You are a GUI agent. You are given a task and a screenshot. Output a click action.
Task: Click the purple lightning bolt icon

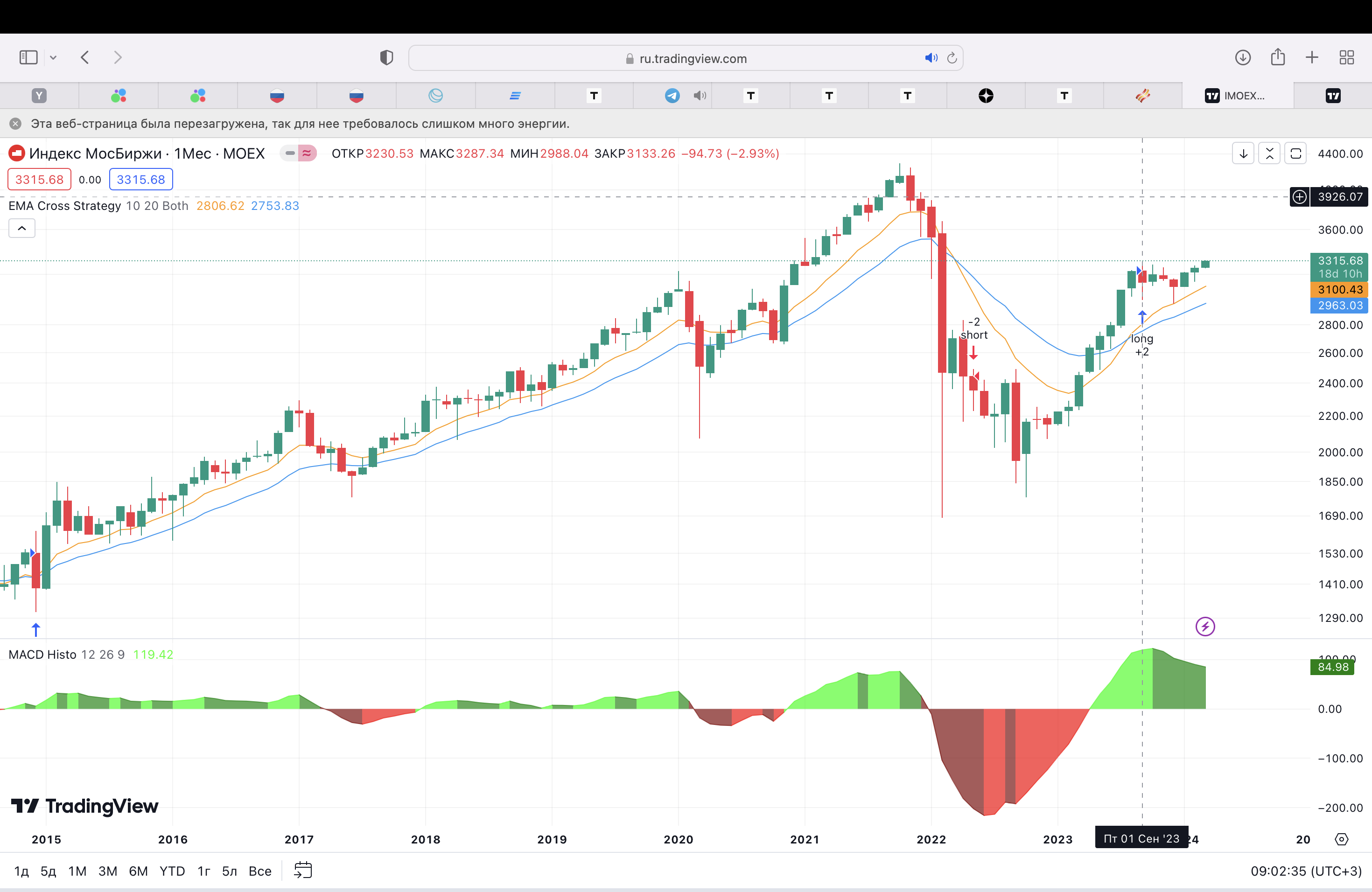coord(1205,627)
